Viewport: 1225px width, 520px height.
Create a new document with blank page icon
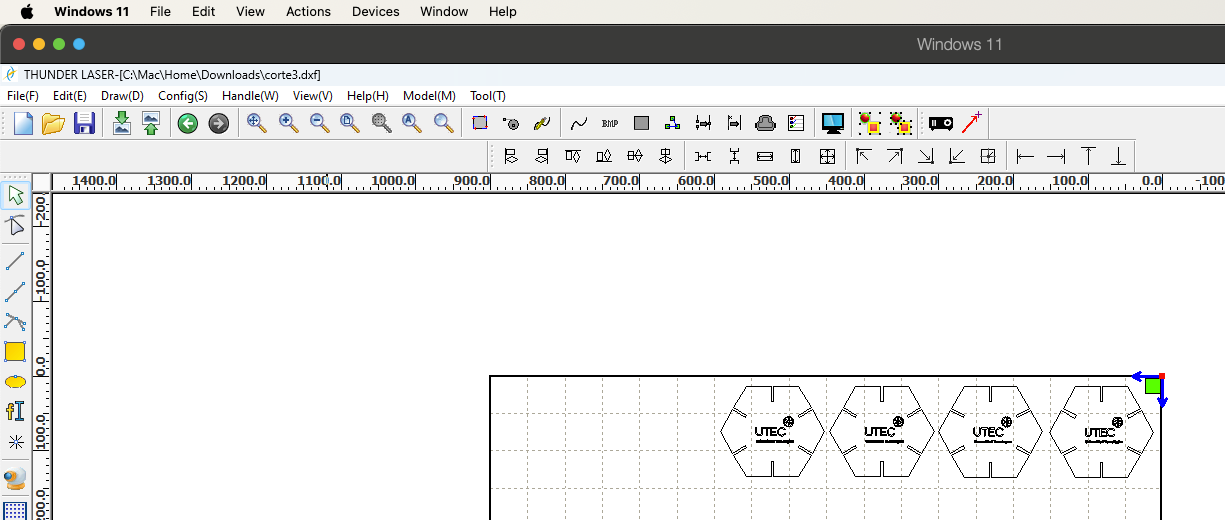(23, 123)
